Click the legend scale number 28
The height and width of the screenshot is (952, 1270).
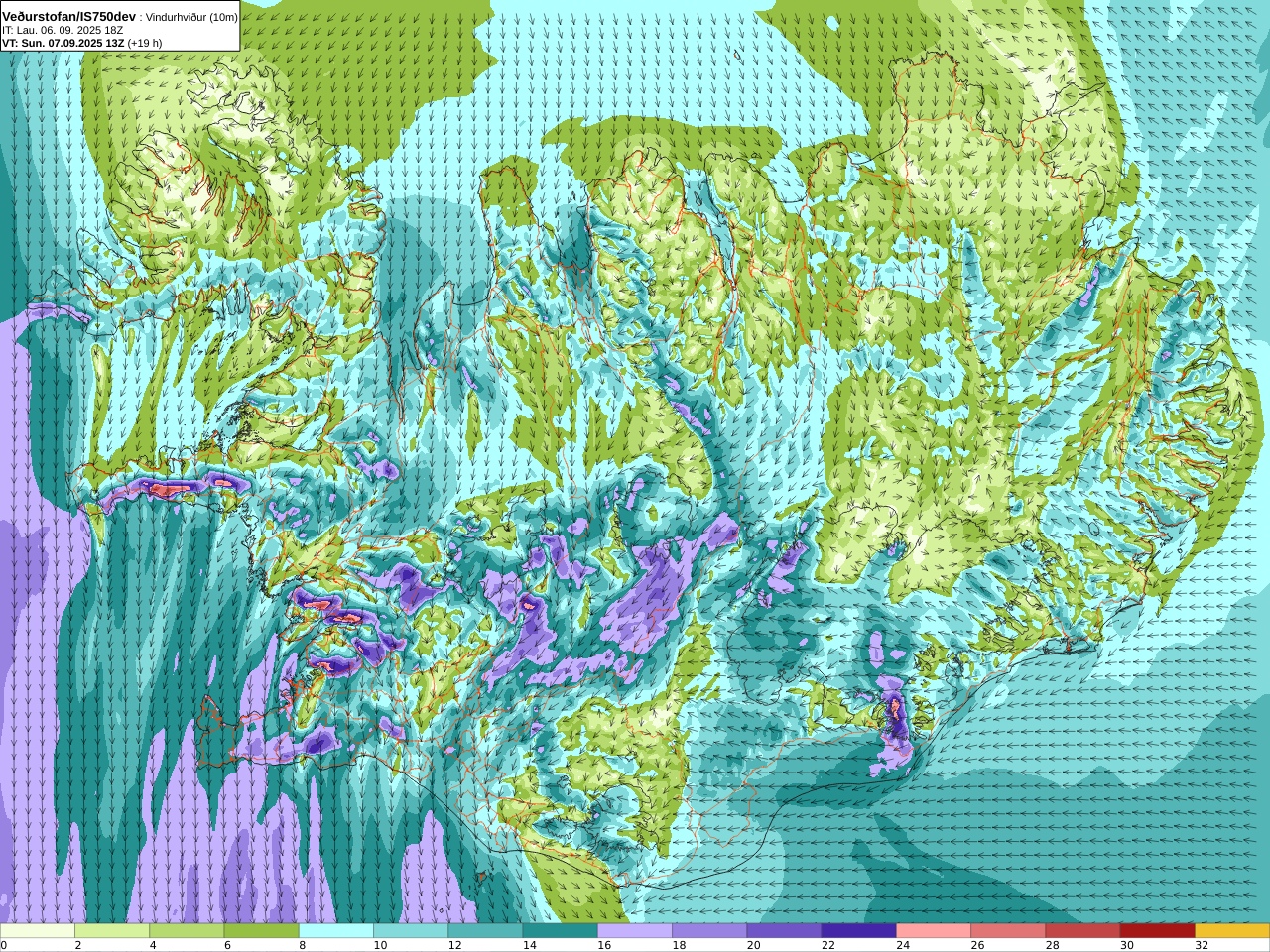coord(1053,945)
